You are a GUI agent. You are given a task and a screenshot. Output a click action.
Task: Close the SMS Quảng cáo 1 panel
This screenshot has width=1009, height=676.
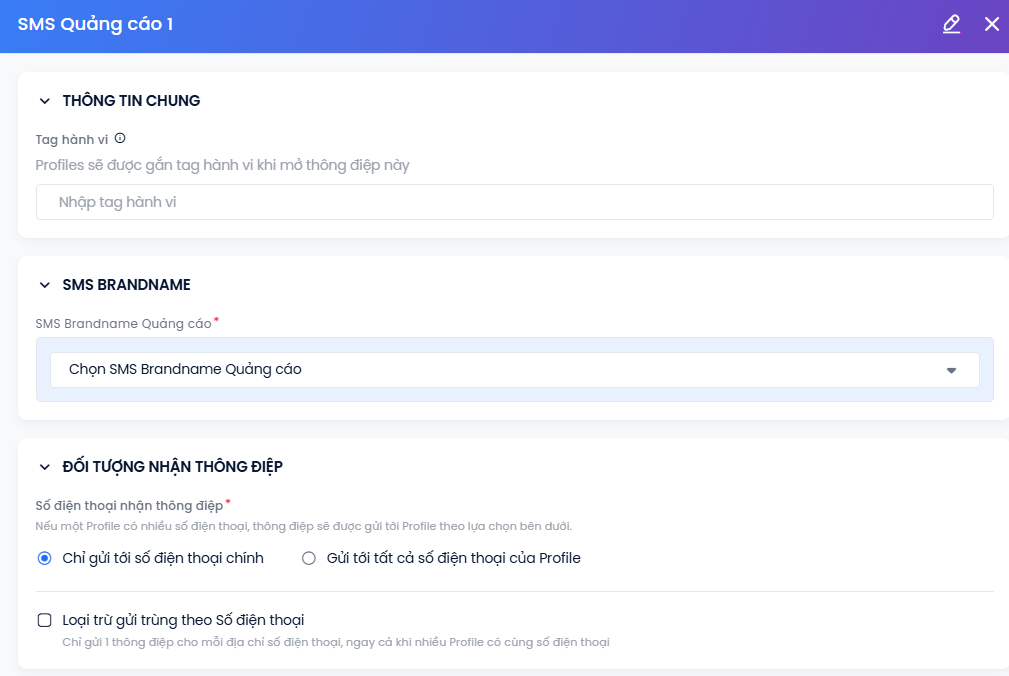[x=992, y=24]
